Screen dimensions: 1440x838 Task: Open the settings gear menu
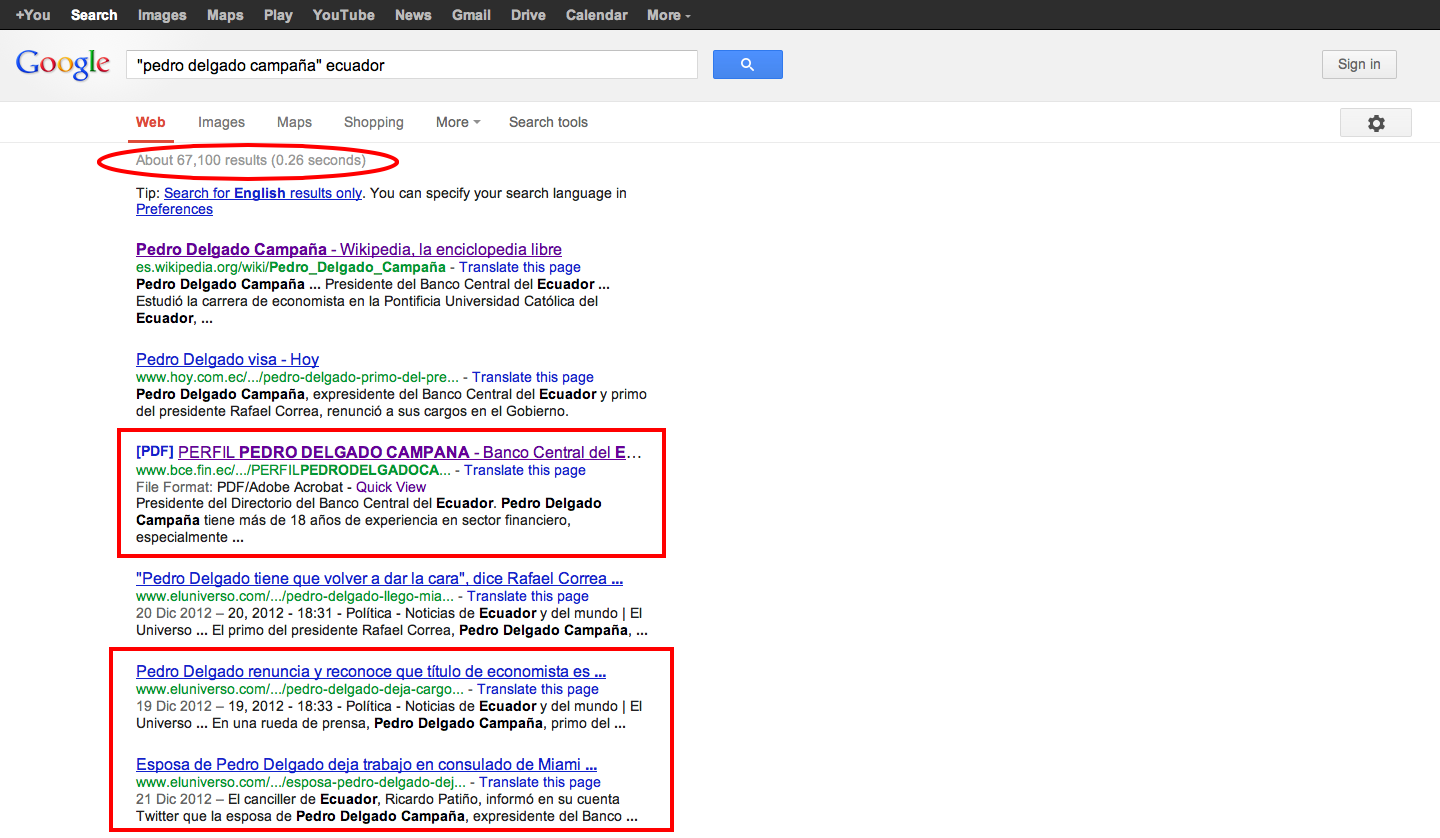1376,123
